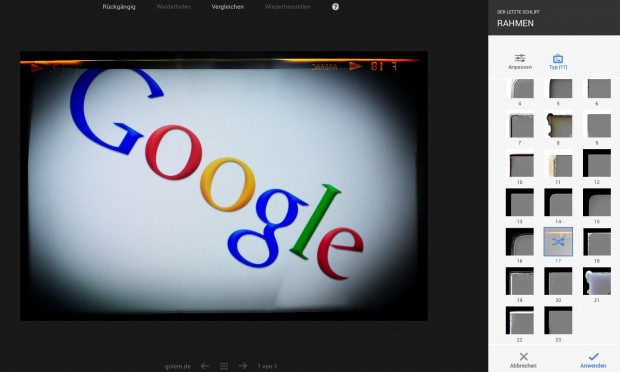Pick frame thumbnail 23

click(x=558, y=320)
